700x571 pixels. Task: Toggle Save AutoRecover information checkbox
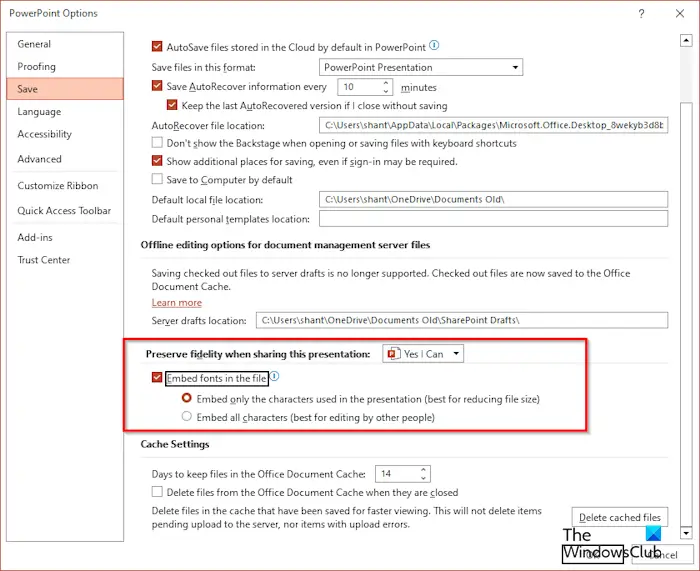pyautogui.click(x=157, y=86)
